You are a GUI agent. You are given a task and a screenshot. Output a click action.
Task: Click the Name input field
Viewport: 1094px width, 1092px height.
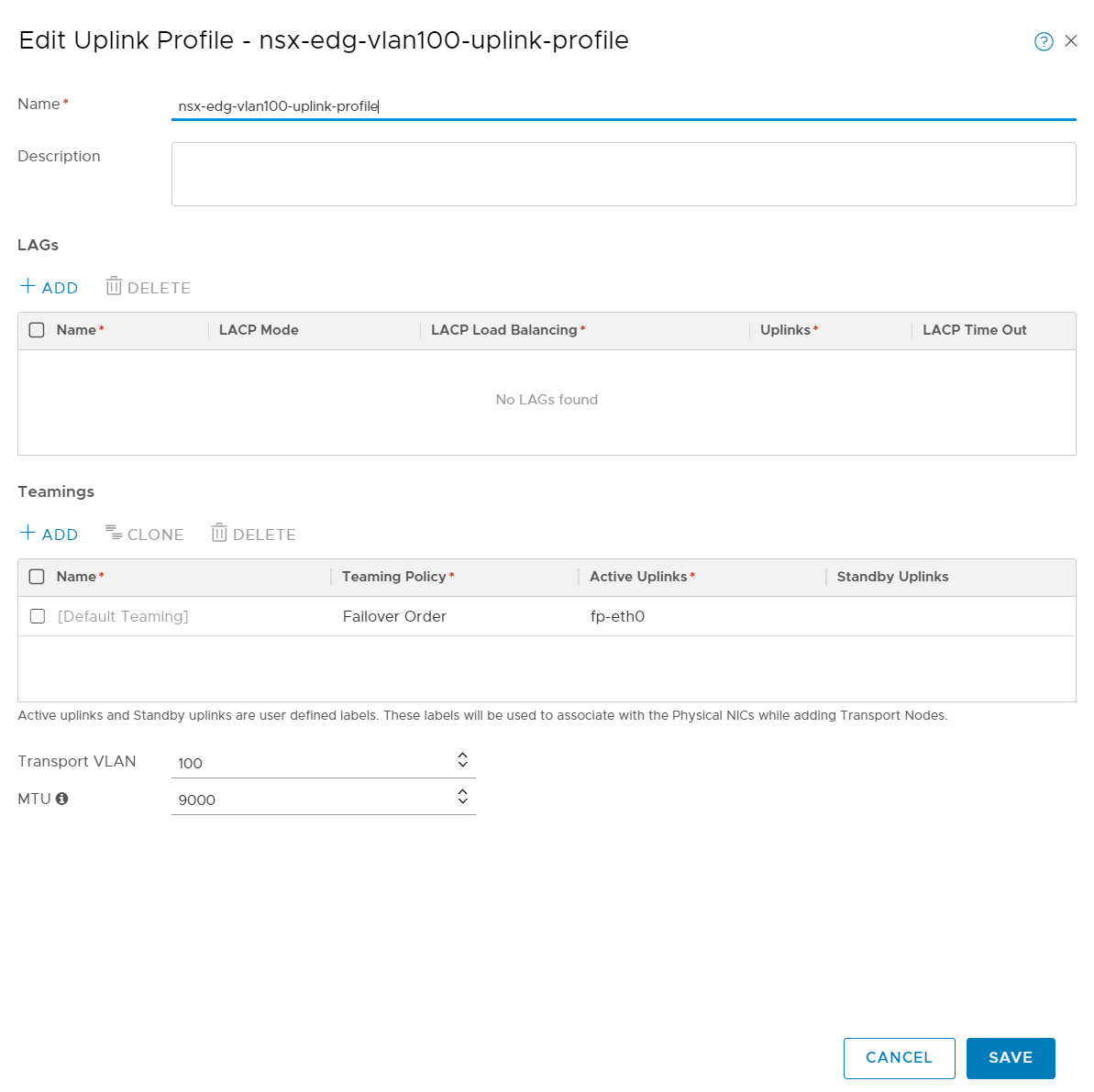coord(624,106)
